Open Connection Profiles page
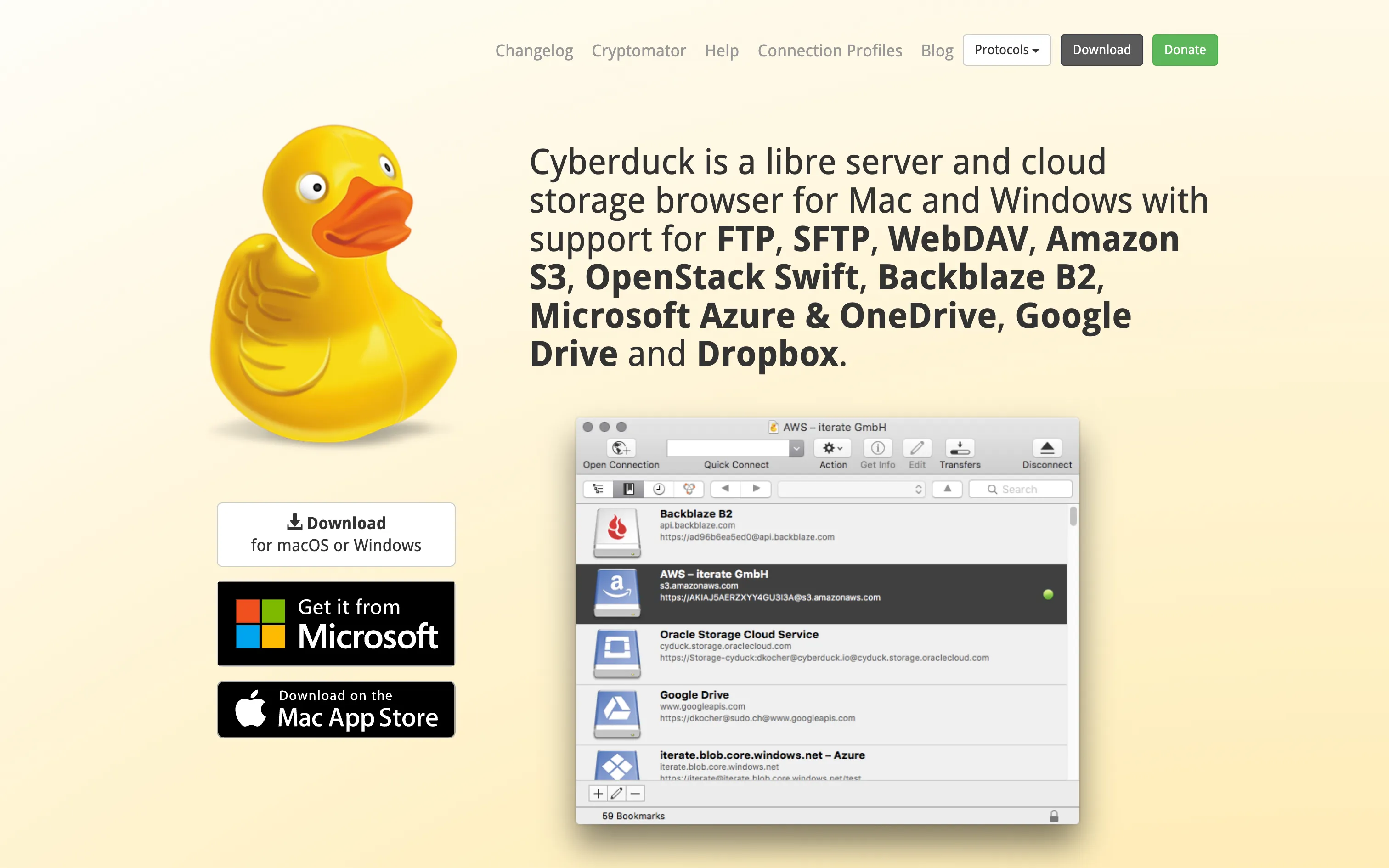The image size is (1389, 868). tap(830, 51)
